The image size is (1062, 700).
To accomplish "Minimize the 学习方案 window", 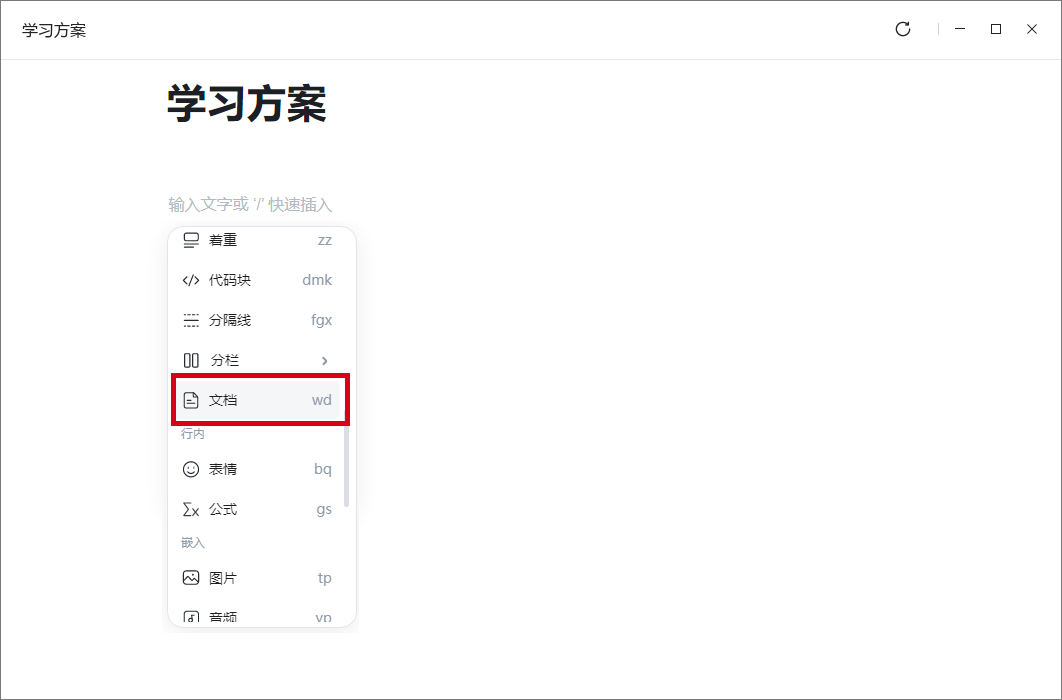I will click(960, 29).
